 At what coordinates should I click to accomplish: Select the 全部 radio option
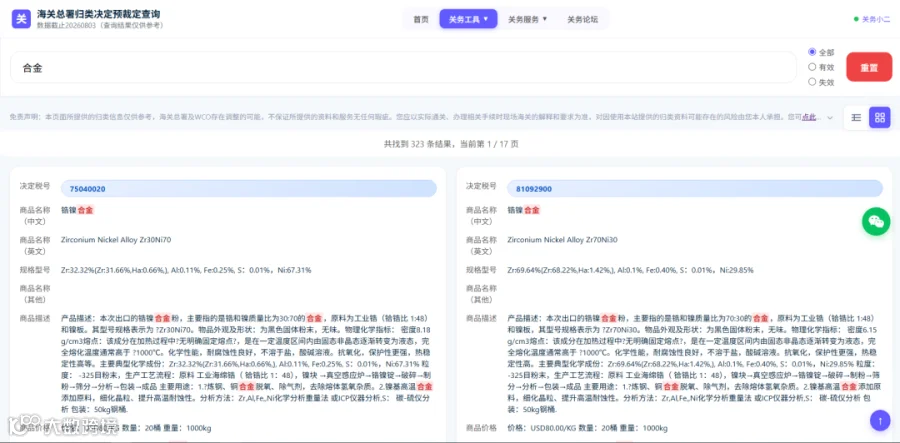(x=812, y=52)
